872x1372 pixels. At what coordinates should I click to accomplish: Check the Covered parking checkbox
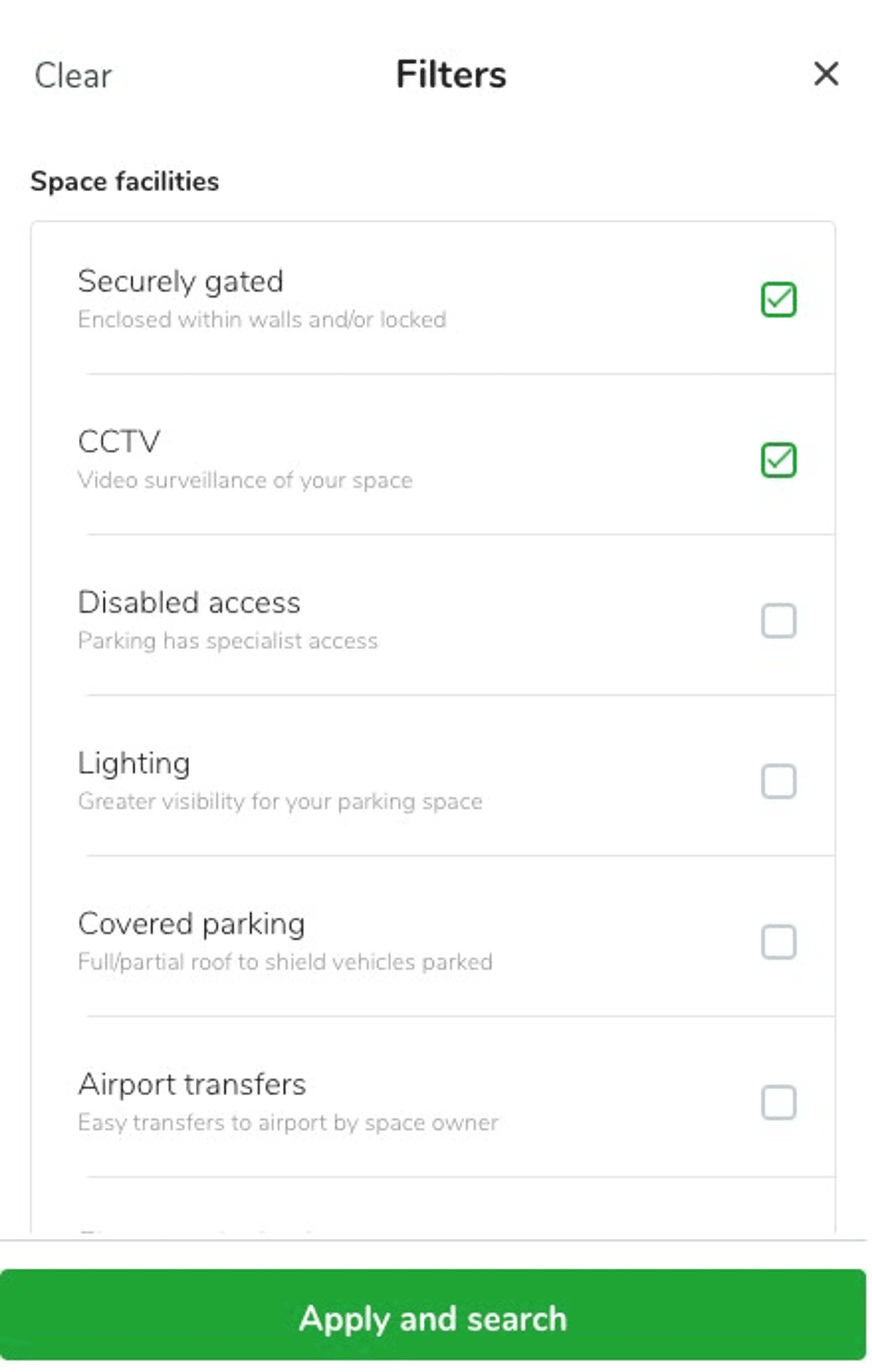click(x=778, y=942)
